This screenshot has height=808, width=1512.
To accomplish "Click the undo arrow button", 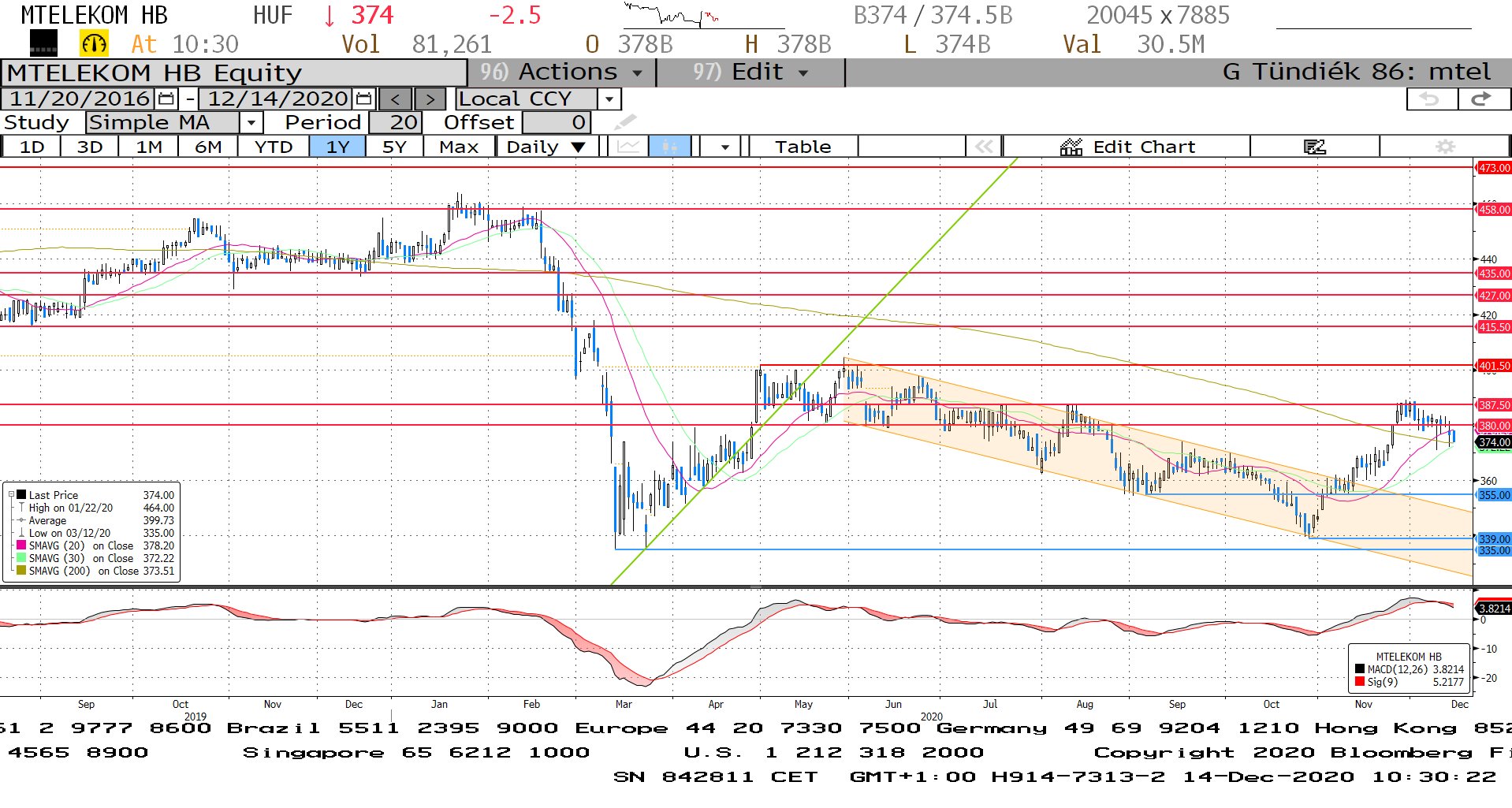I will click(x=1431, y=99).
